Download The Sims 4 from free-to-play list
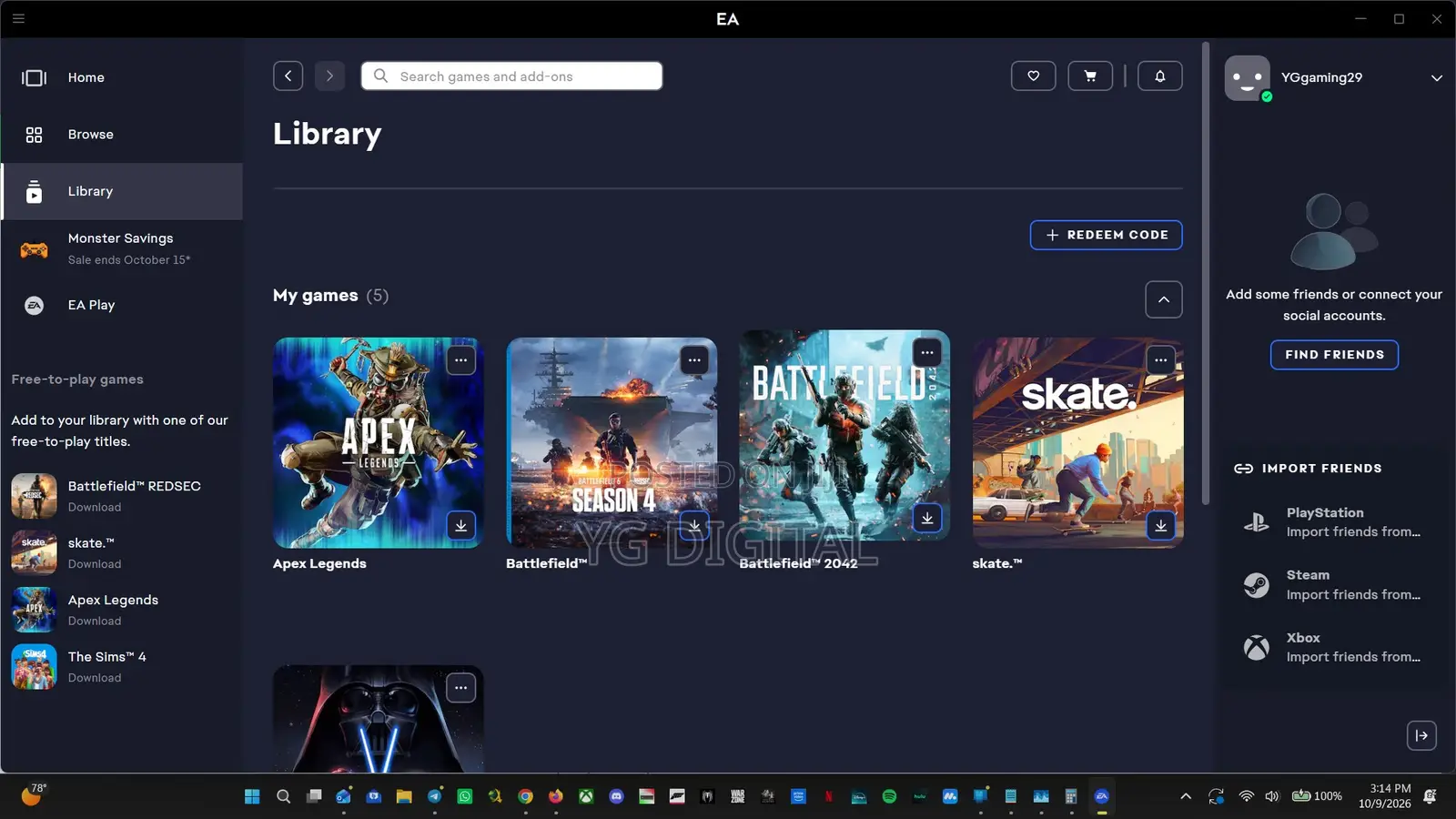The image size is (1456, 819). pyautogui.click(x=122, y=667)
